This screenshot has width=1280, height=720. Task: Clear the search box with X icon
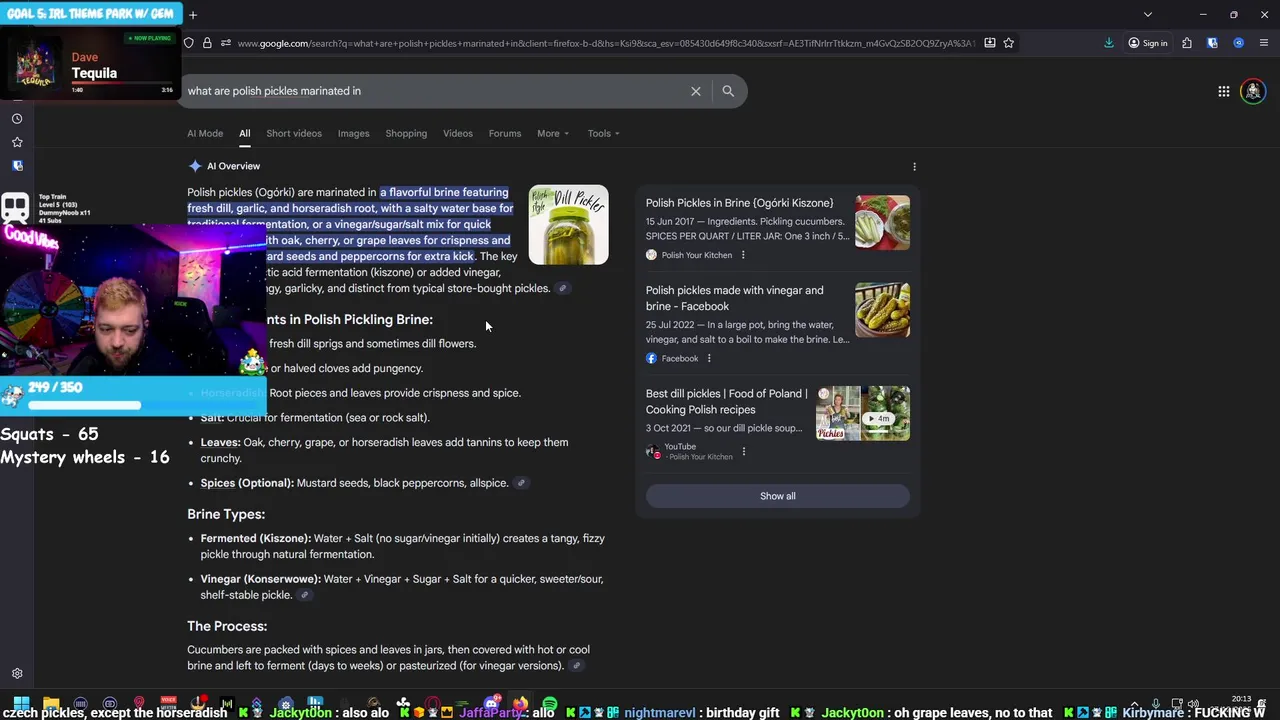tap(696, 91)
